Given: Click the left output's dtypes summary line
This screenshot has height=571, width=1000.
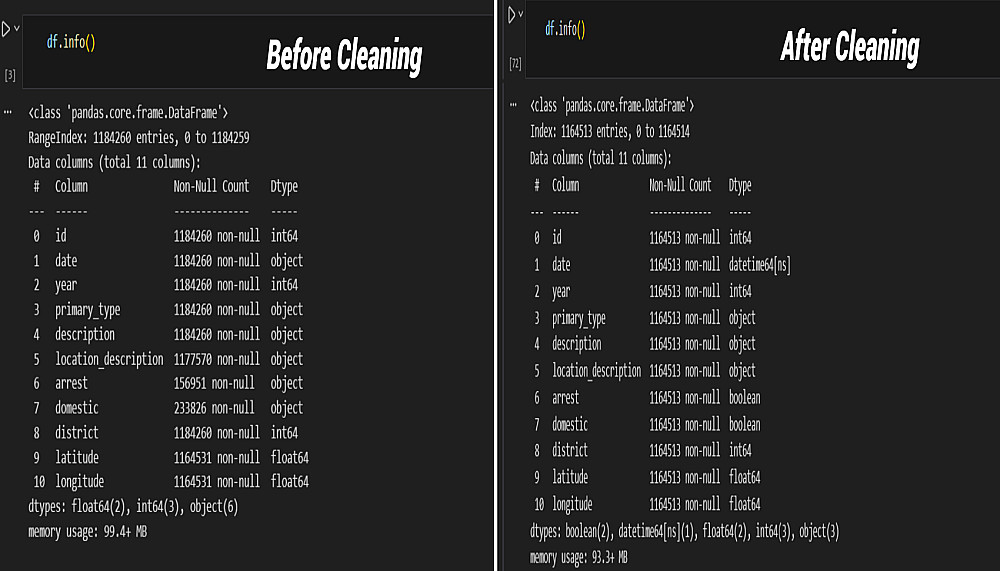Looking at the screenshot, I should (x=132, y=506).
